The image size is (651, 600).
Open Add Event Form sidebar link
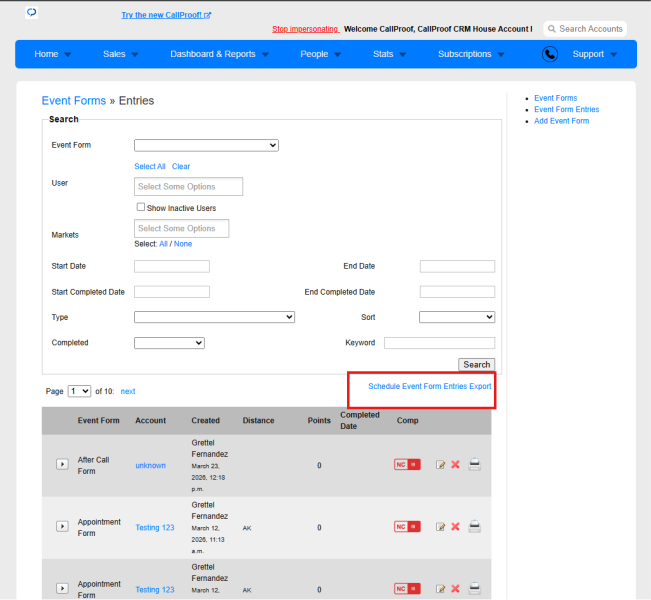(x=561, y=121)
